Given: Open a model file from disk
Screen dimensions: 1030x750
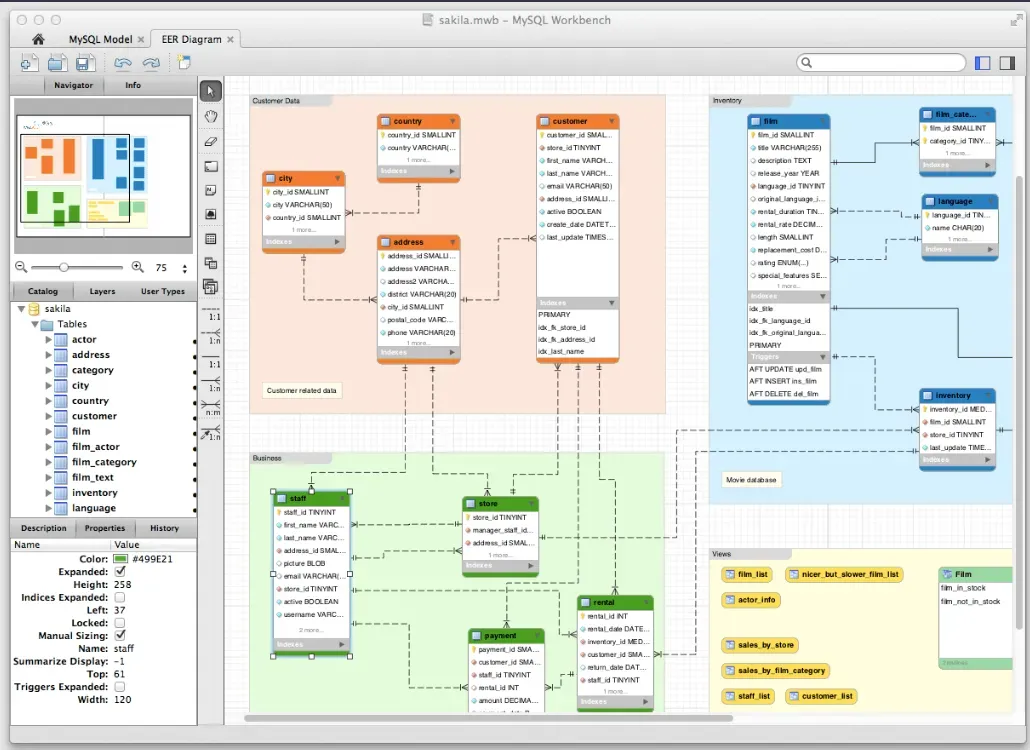Looking at the screenshot, I should click(x=56, y=63).
